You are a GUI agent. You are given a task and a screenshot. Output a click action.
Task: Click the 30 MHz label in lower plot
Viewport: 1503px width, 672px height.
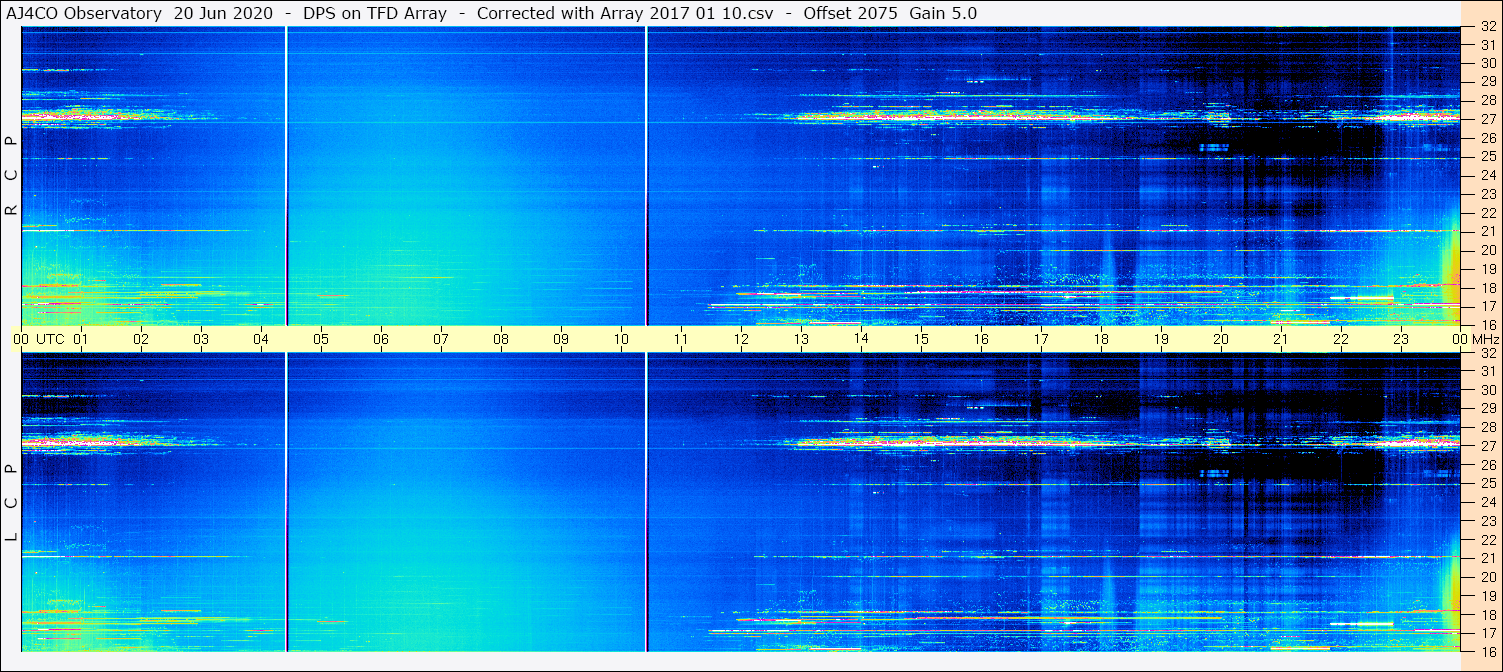1487,390
